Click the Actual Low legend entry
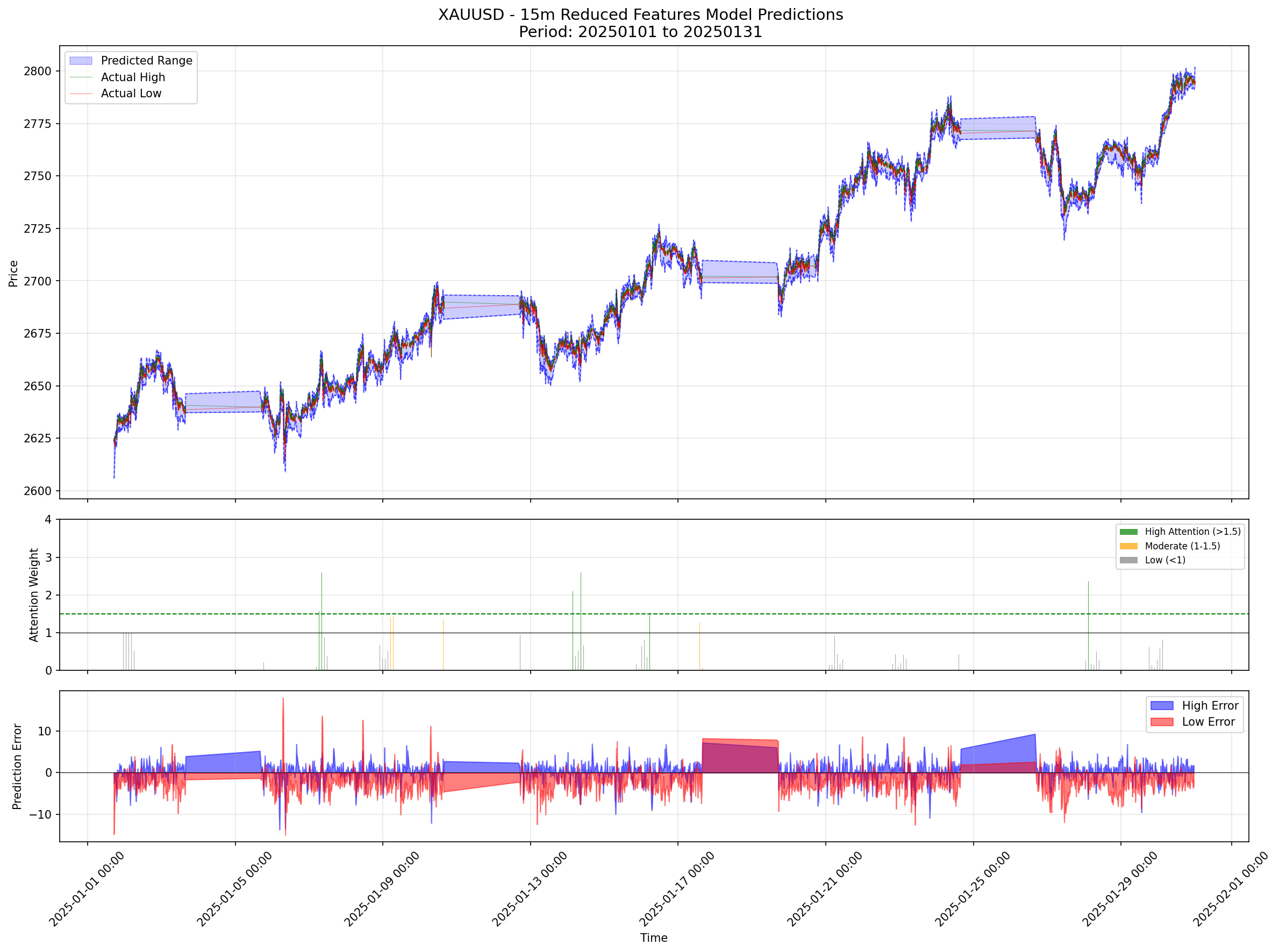The height and width of the screenshot is (952, 1279). pyautogui.click(x=131, y=94)
